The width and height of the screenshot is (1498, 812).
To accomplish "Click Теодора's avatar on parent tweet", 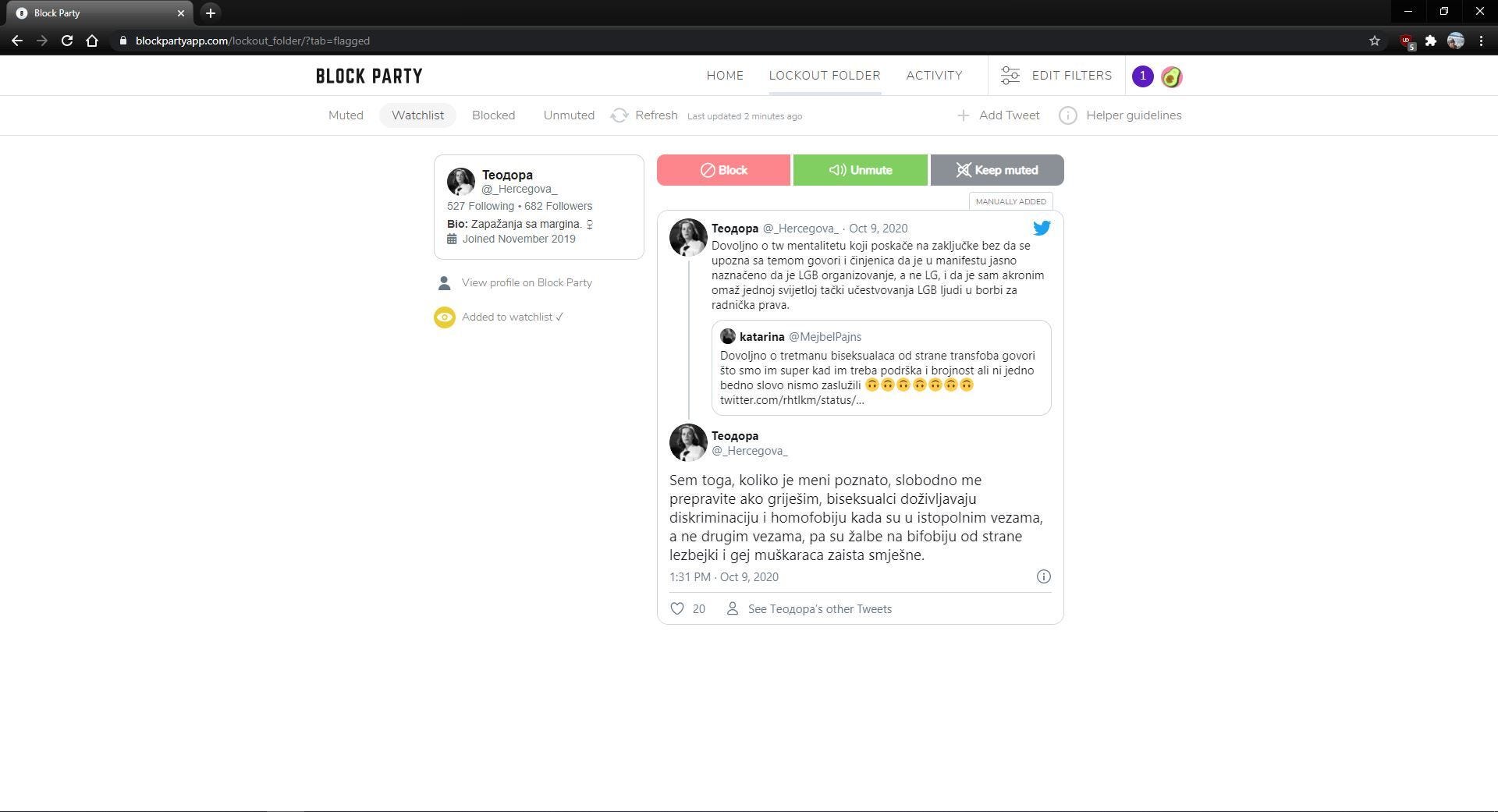I will tap(688, 237).
